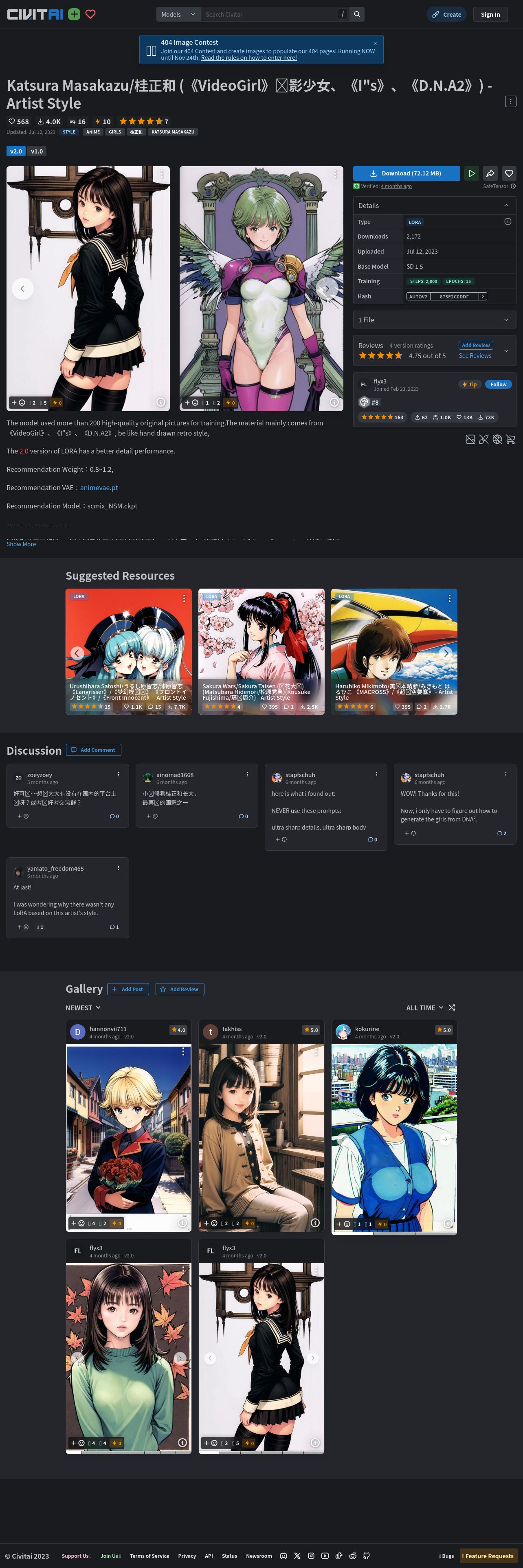Open the animevae.pt link
Image resolution: width=523 pixels, height=1568 pixels.
(99, 488)
